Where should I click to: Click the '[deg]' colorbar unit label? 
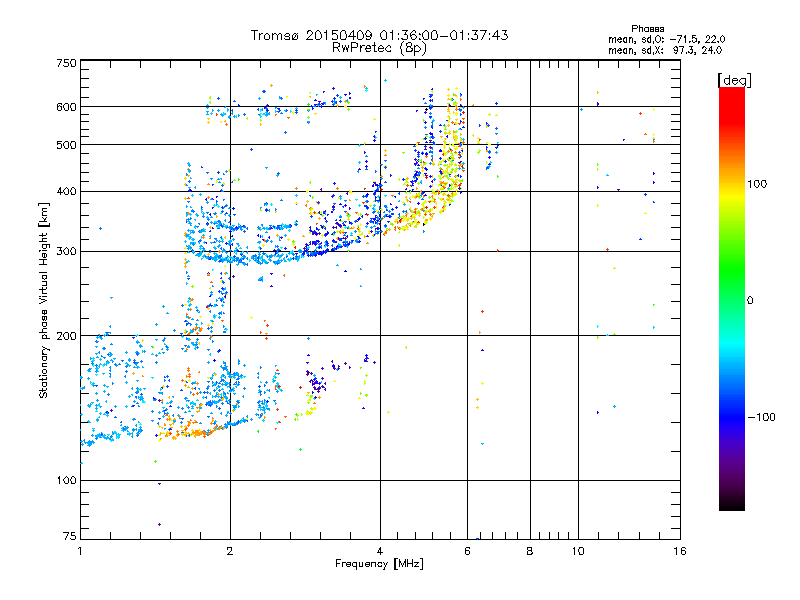click(x=734, y=80)
